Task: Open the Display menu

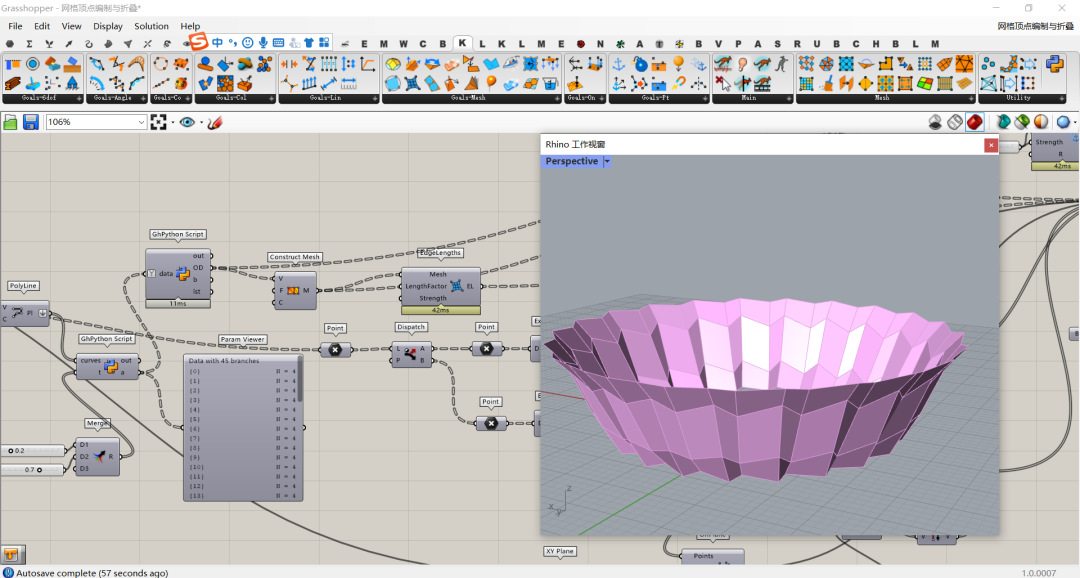Action: click(x=108, y=26)
